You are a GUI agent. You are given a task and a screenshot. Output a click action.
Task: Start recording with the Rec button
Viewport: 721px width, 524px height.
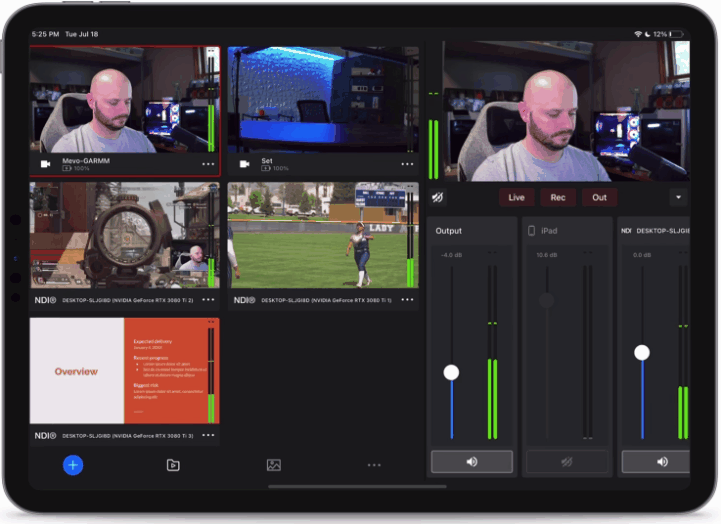point(558,198)
